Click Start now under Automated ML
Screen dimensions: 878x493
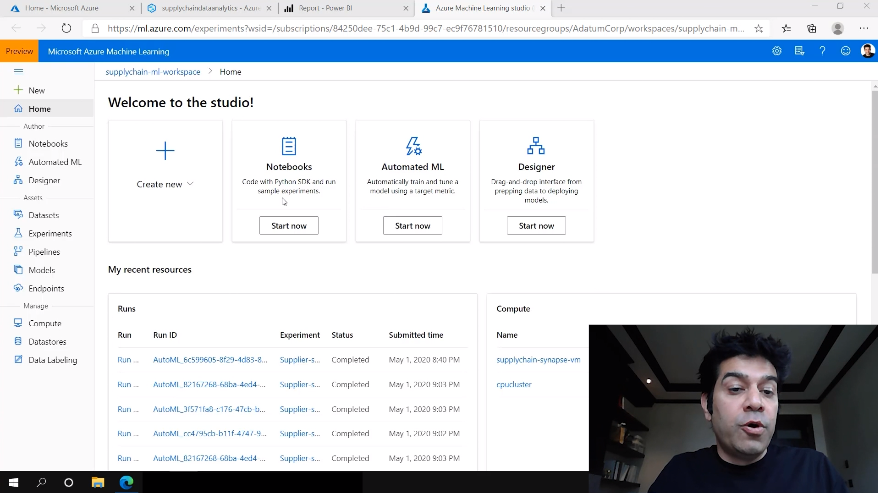click(x=412, y=226)
